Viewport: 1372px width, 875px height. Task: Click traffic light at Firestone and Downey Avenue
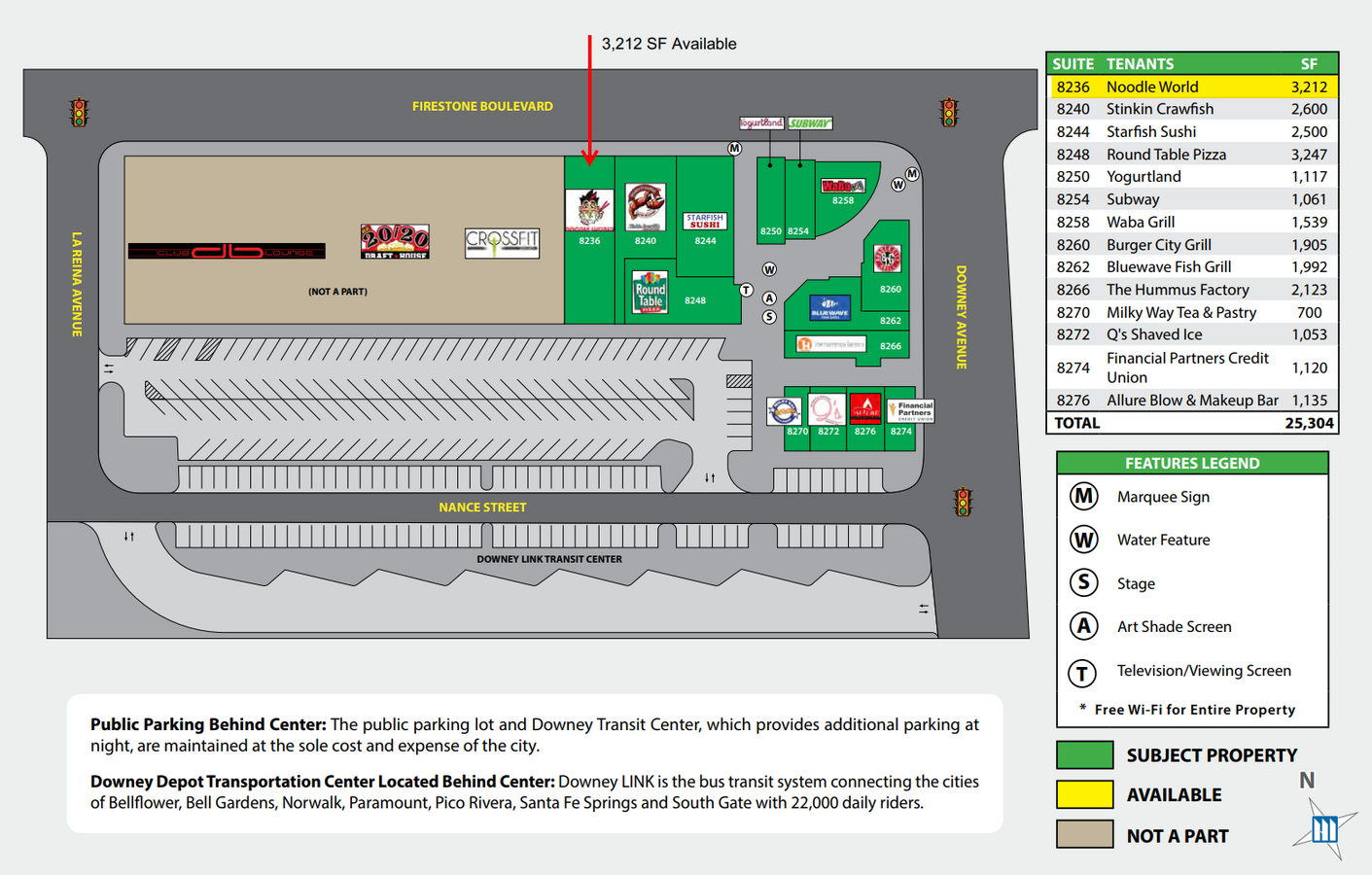(949, 113)
